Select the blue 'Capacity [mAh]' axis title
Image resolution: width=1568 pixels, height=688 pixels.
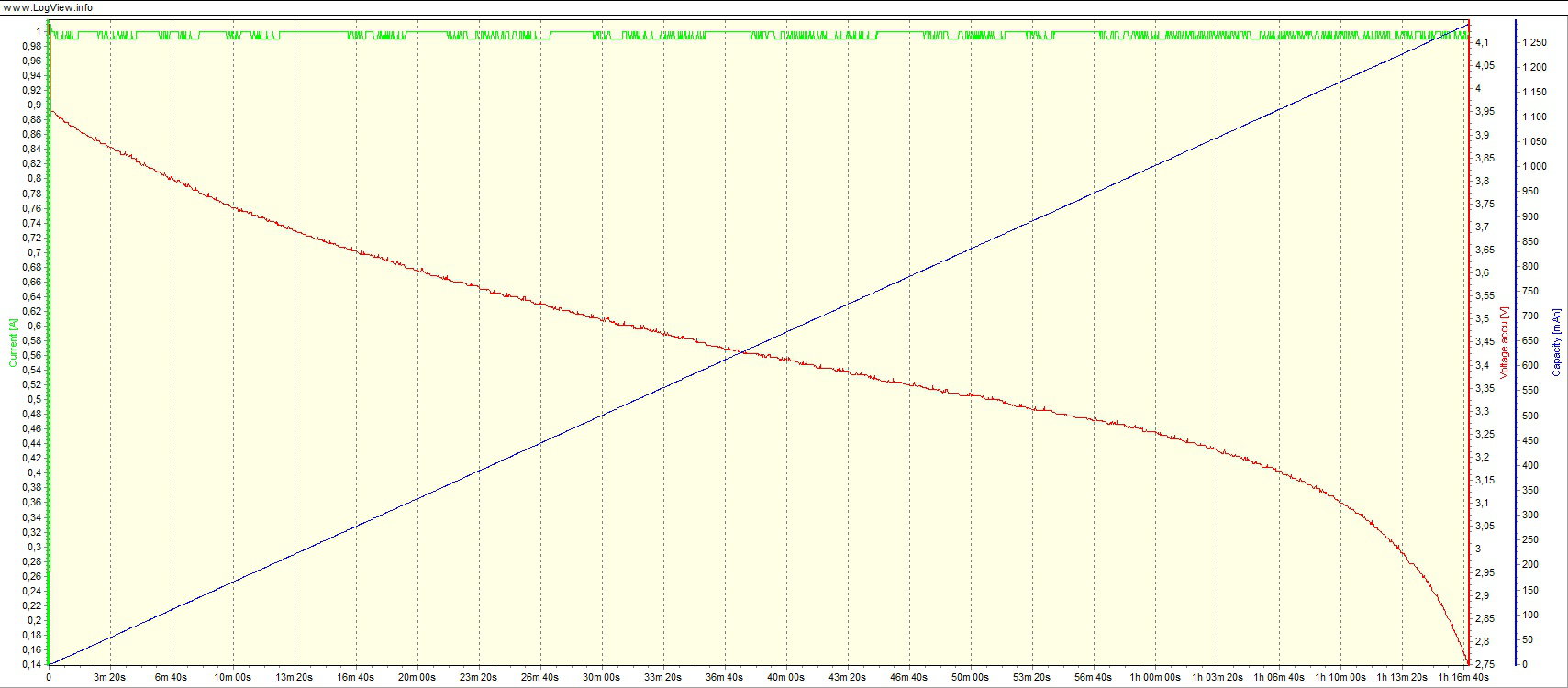pos(1556,342)
